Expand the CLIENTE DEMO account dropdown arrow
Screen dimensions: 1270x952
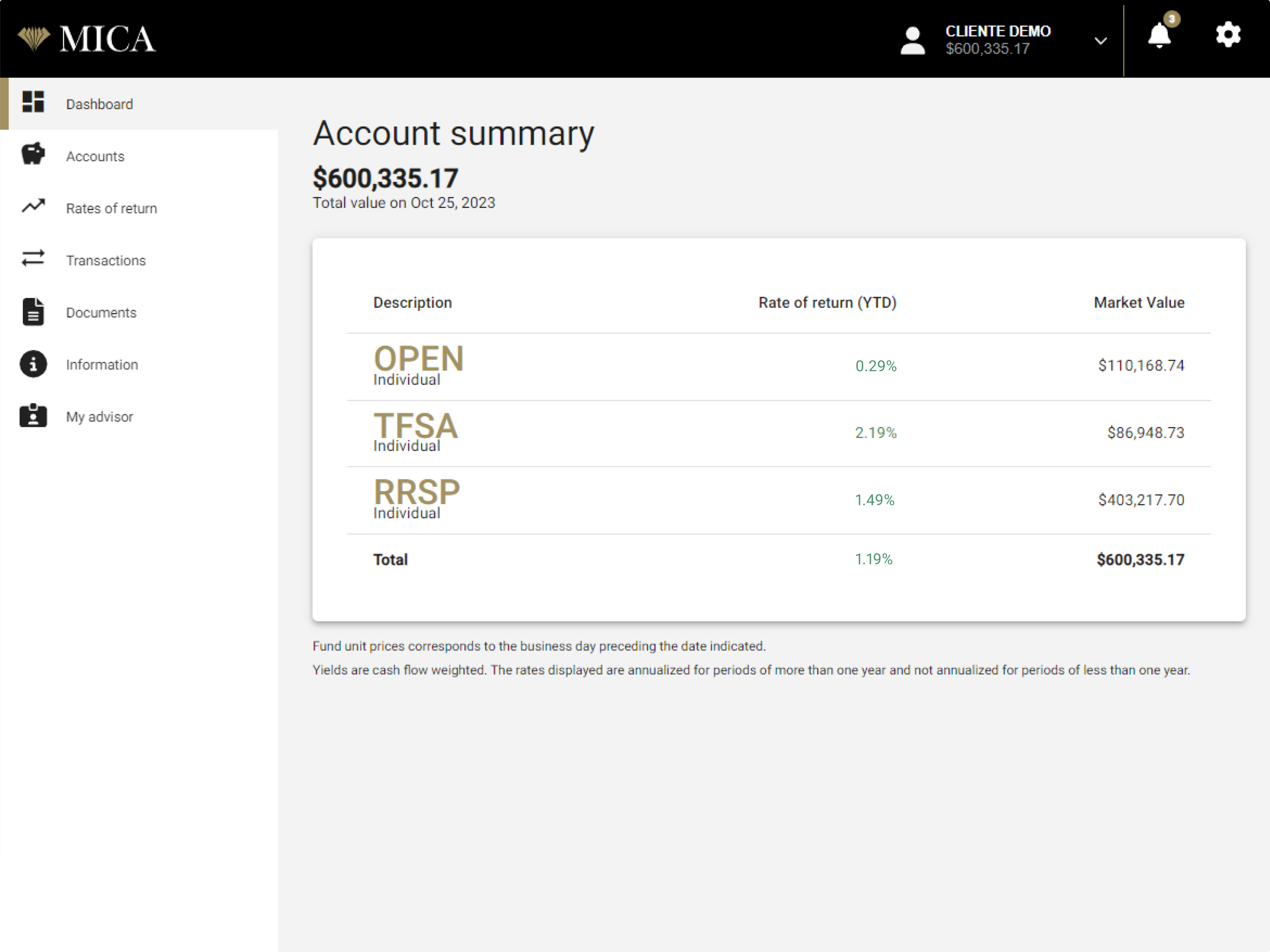click(1100, 41)
